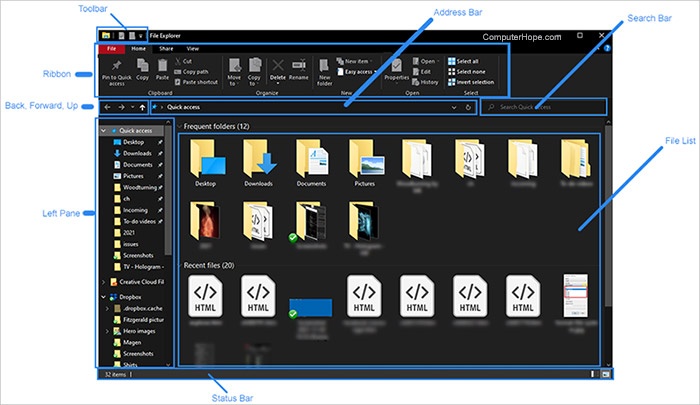Open the Move to command
Viewport: 700px width, 405px height.
click(x=234, y=72)
